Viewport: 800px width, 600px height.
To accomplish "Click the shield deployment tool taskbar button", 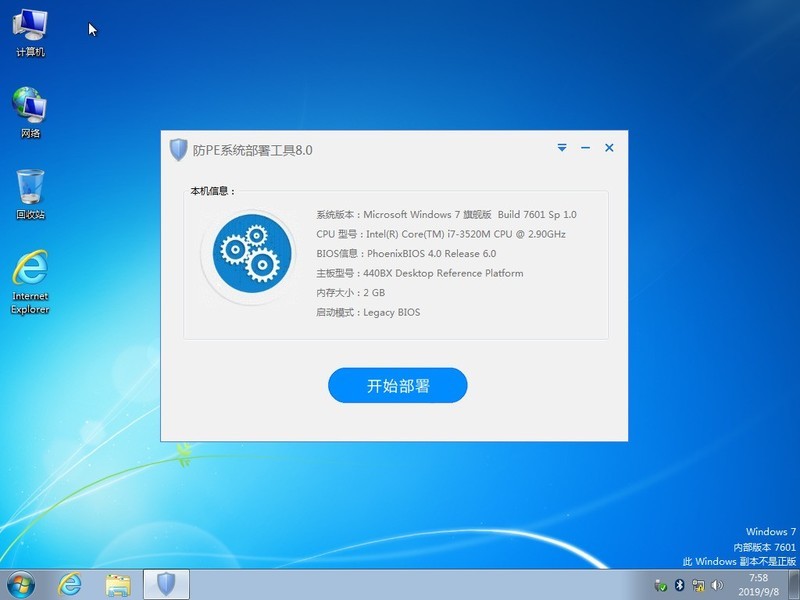I will [x=166, y=585].
